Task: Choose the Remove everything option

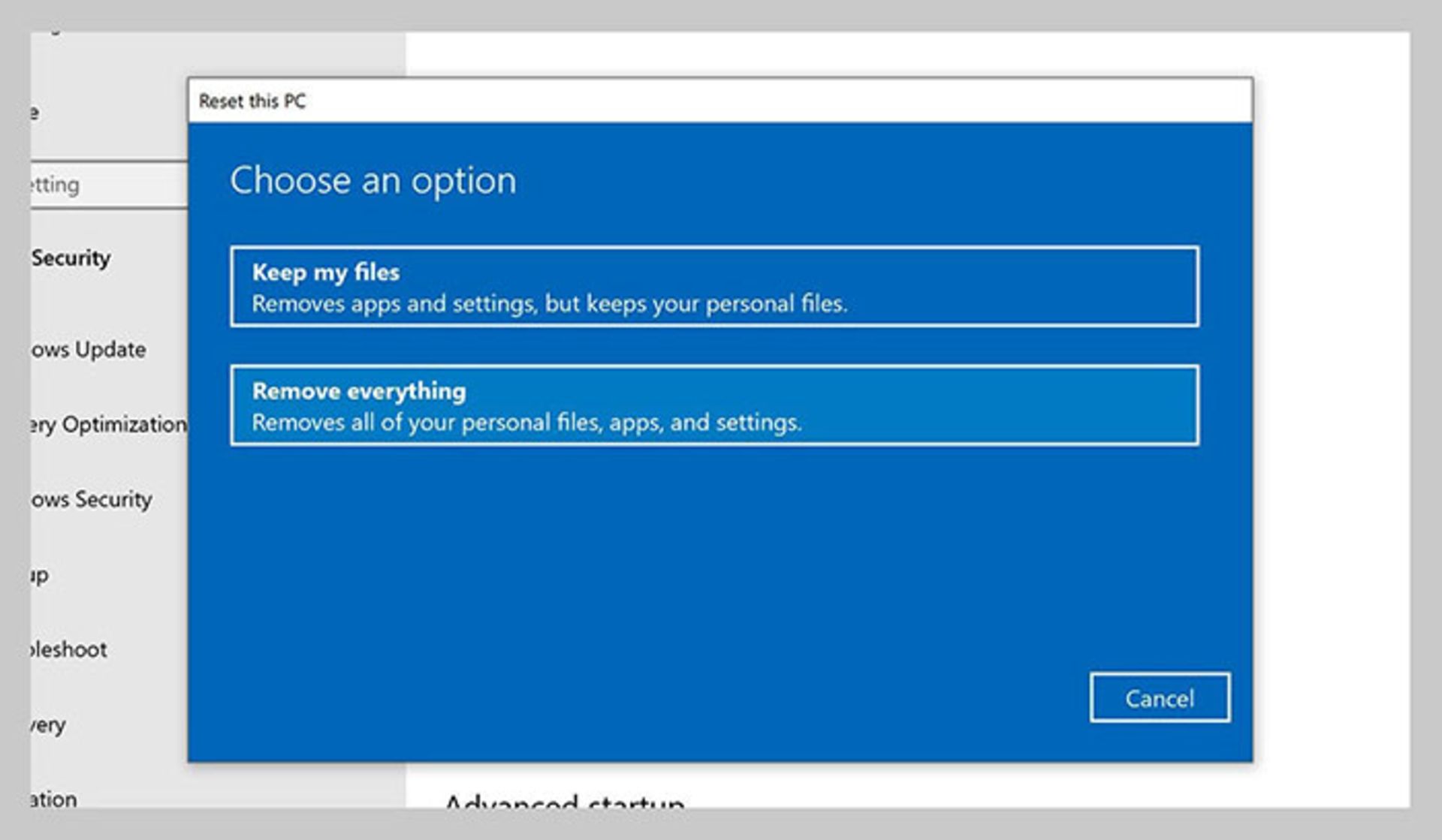Action: 714,405
